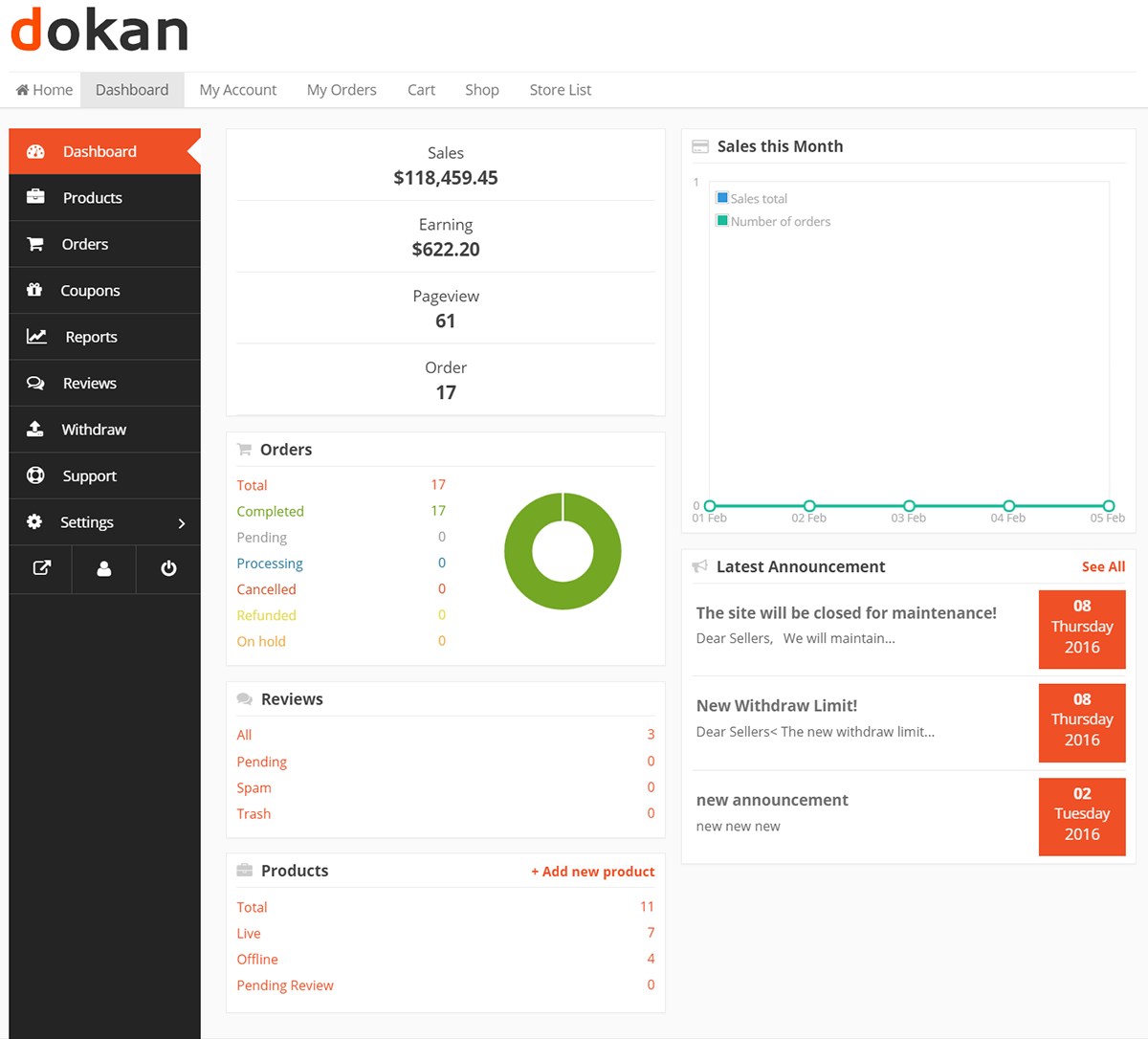Click the Add new product link

(x=593, y=872)
